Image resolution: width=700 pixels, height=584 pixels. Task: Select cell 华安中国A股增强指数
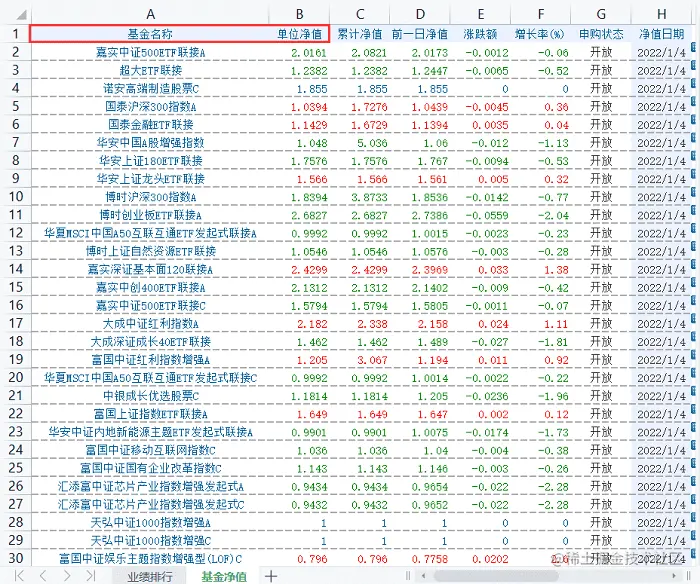pos(150,143)
